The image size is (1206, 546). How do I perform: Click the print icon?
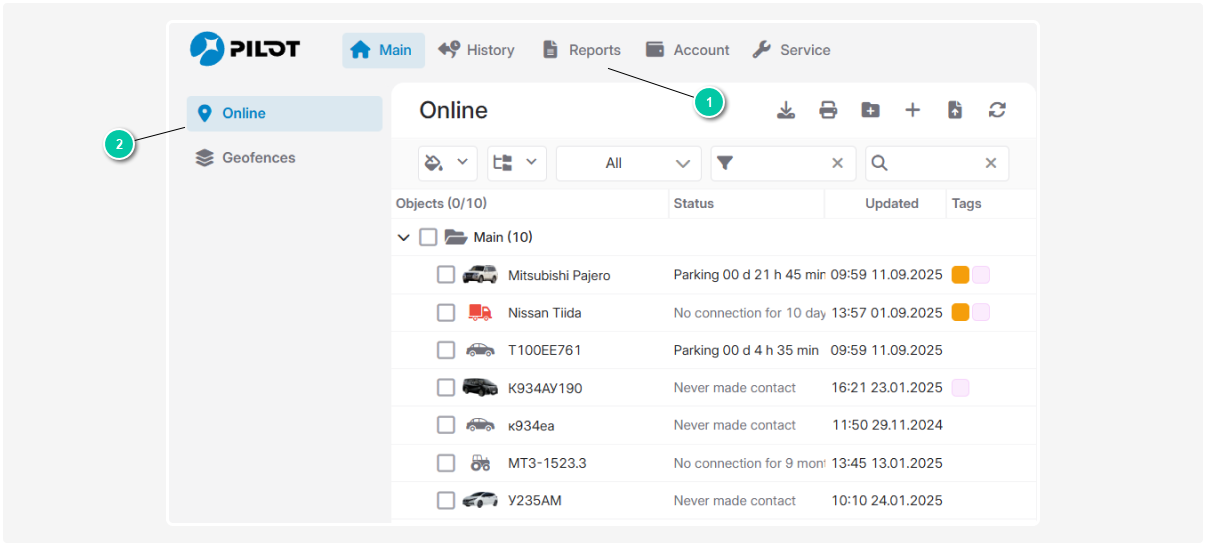pyautogui.click(x=828, y=110)
